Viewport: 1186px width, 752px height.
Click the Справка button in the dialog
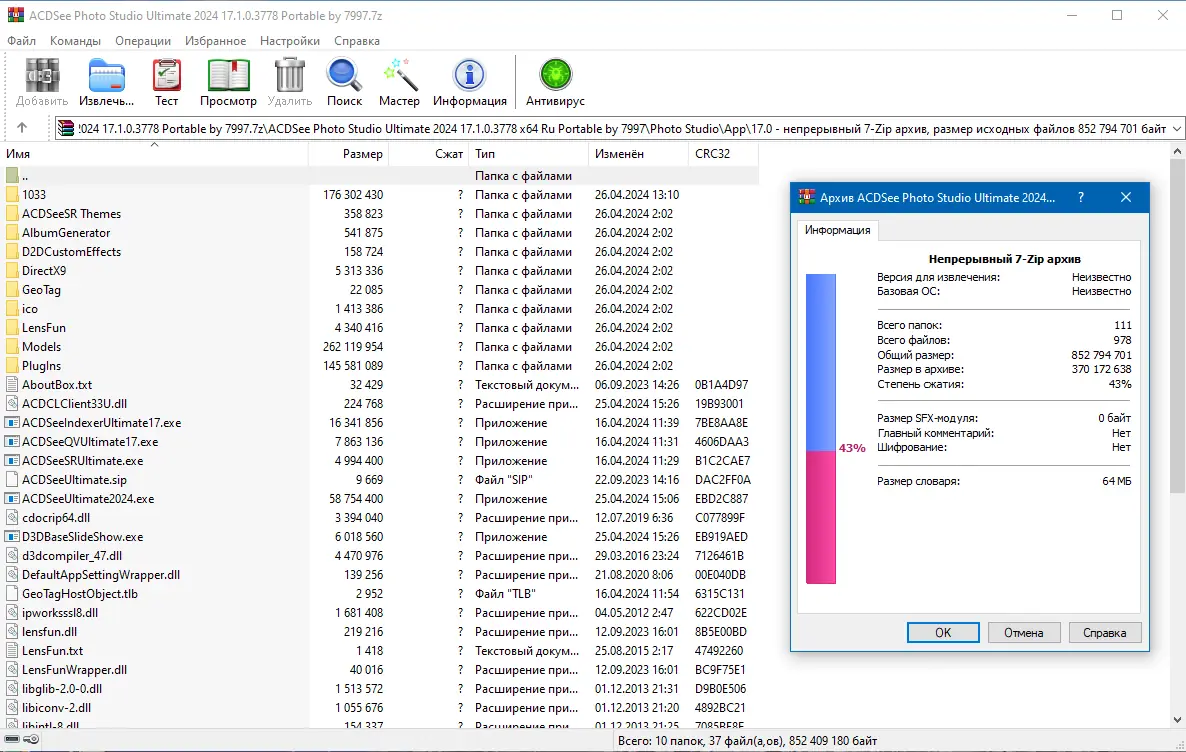pos(1104,632)
